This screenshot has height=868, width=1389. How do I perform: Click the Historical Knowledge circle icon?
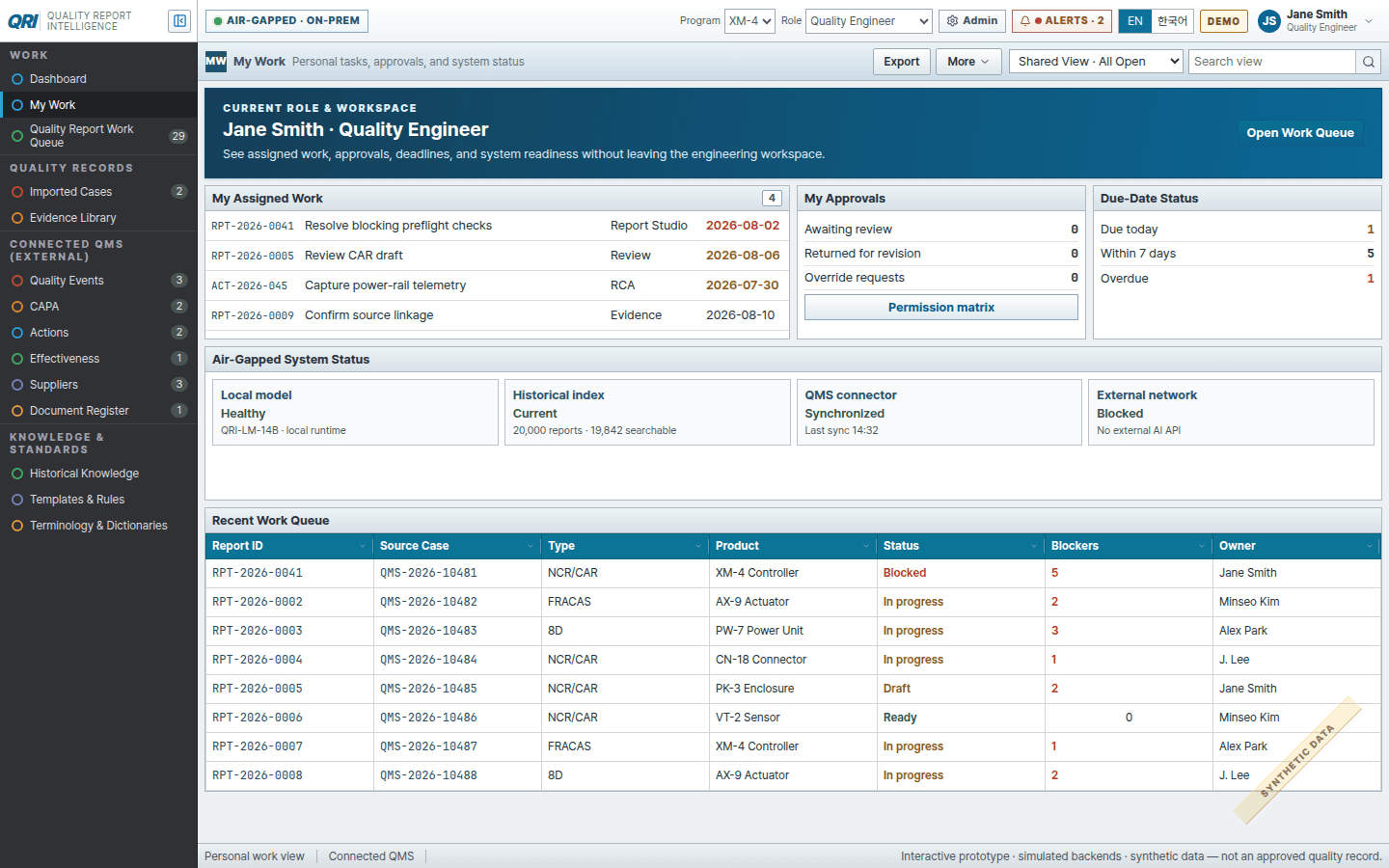17,474
